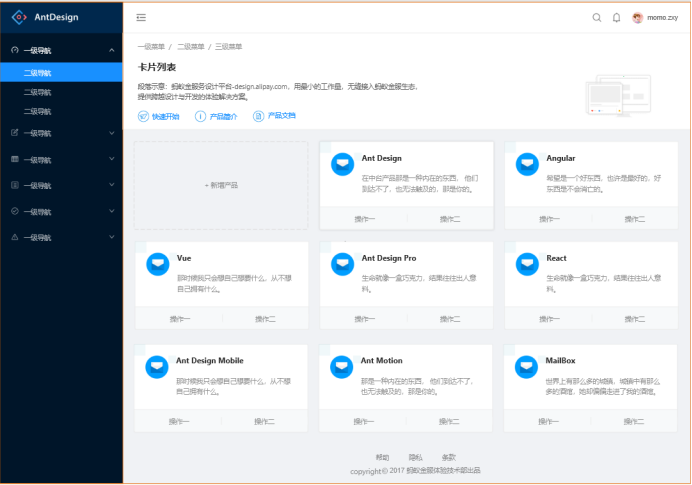Click the 三级菜单 breadcrumb

coord(228,47)
